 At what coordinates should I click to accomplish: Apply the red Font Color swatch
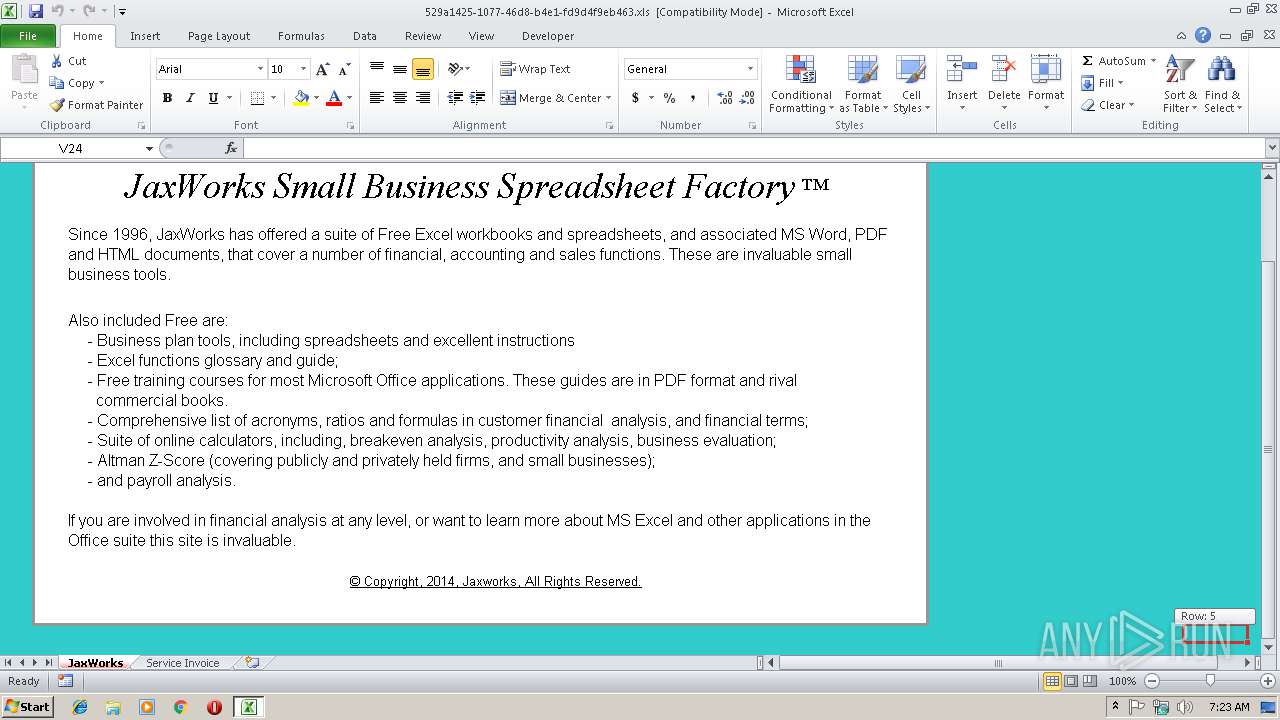[x=334, y=98]
